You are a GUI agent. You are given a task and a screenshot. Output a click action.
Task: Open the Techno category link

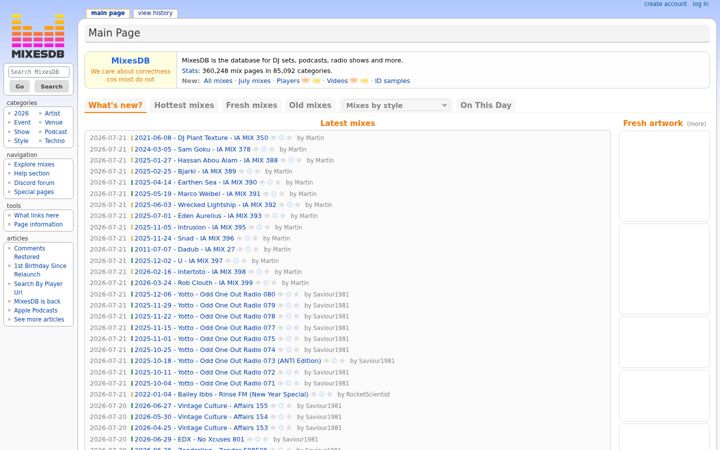coord(55,141)
